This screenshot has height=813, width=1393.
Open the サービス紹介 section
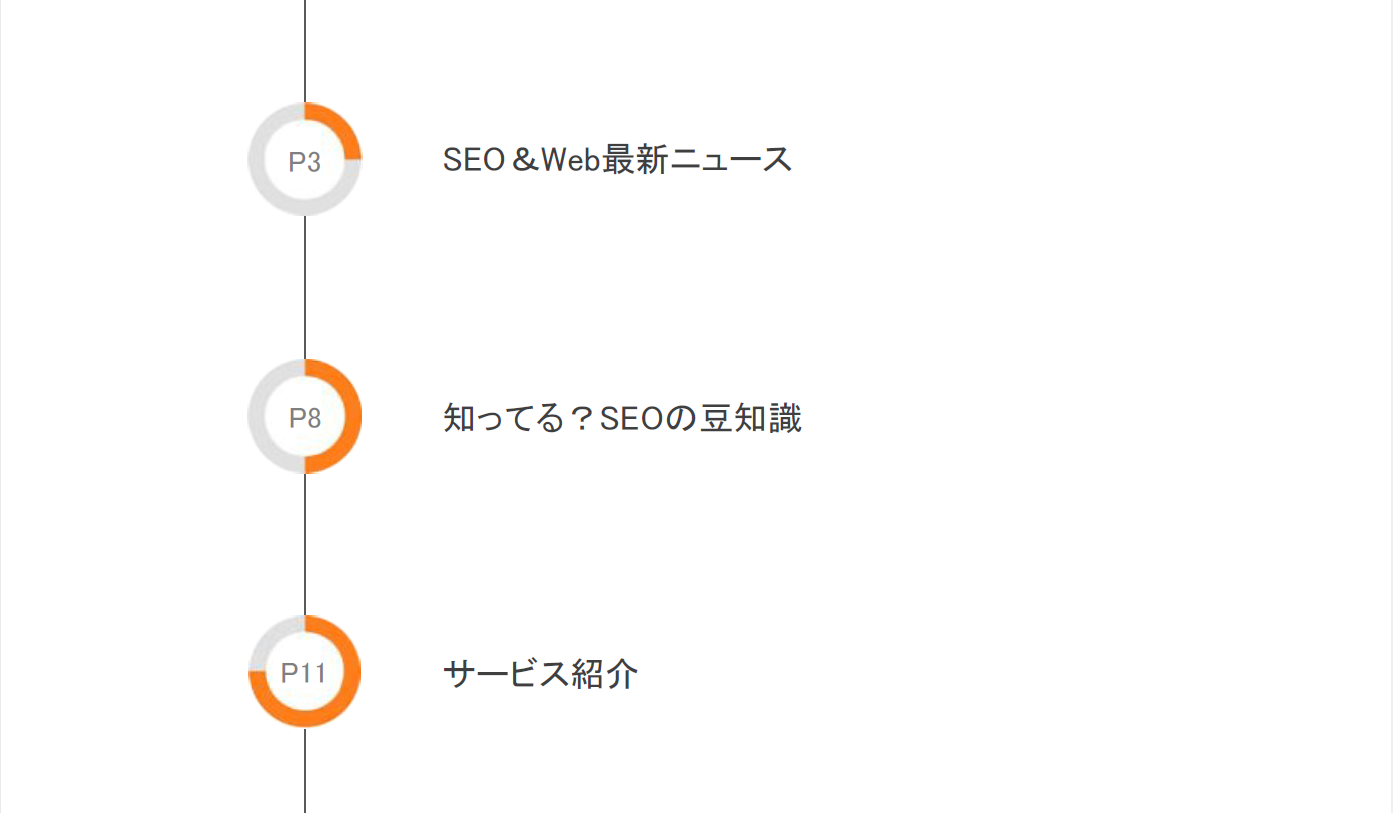(x=540, y=674)
